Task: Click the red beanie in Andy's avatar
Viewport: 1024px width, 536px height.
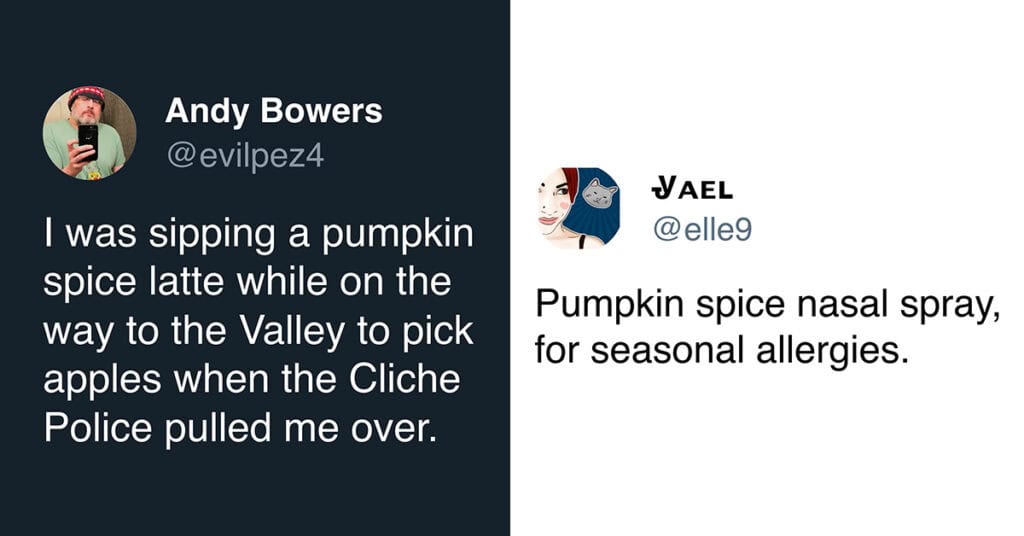Action: point(87,94)
